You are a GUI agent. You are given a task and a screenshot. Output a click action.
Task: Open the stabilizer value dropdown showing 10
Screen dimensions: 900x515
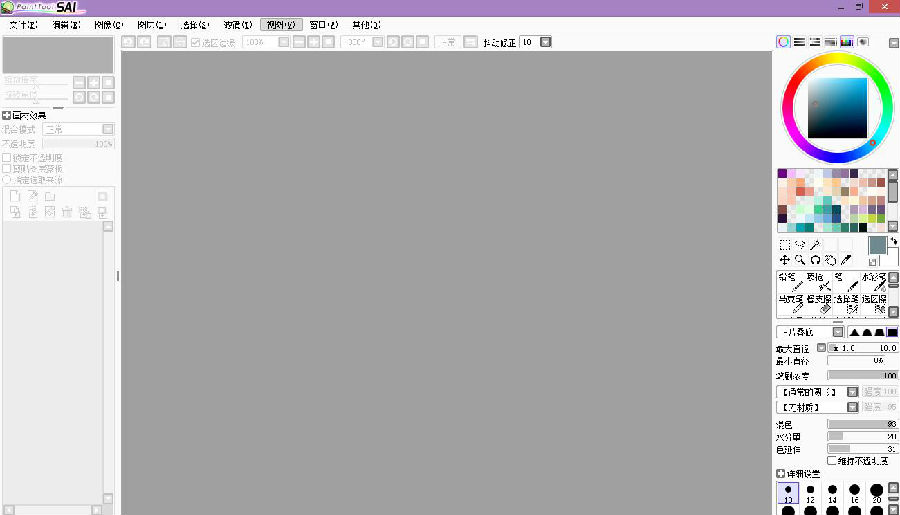[x=545, y=42]
